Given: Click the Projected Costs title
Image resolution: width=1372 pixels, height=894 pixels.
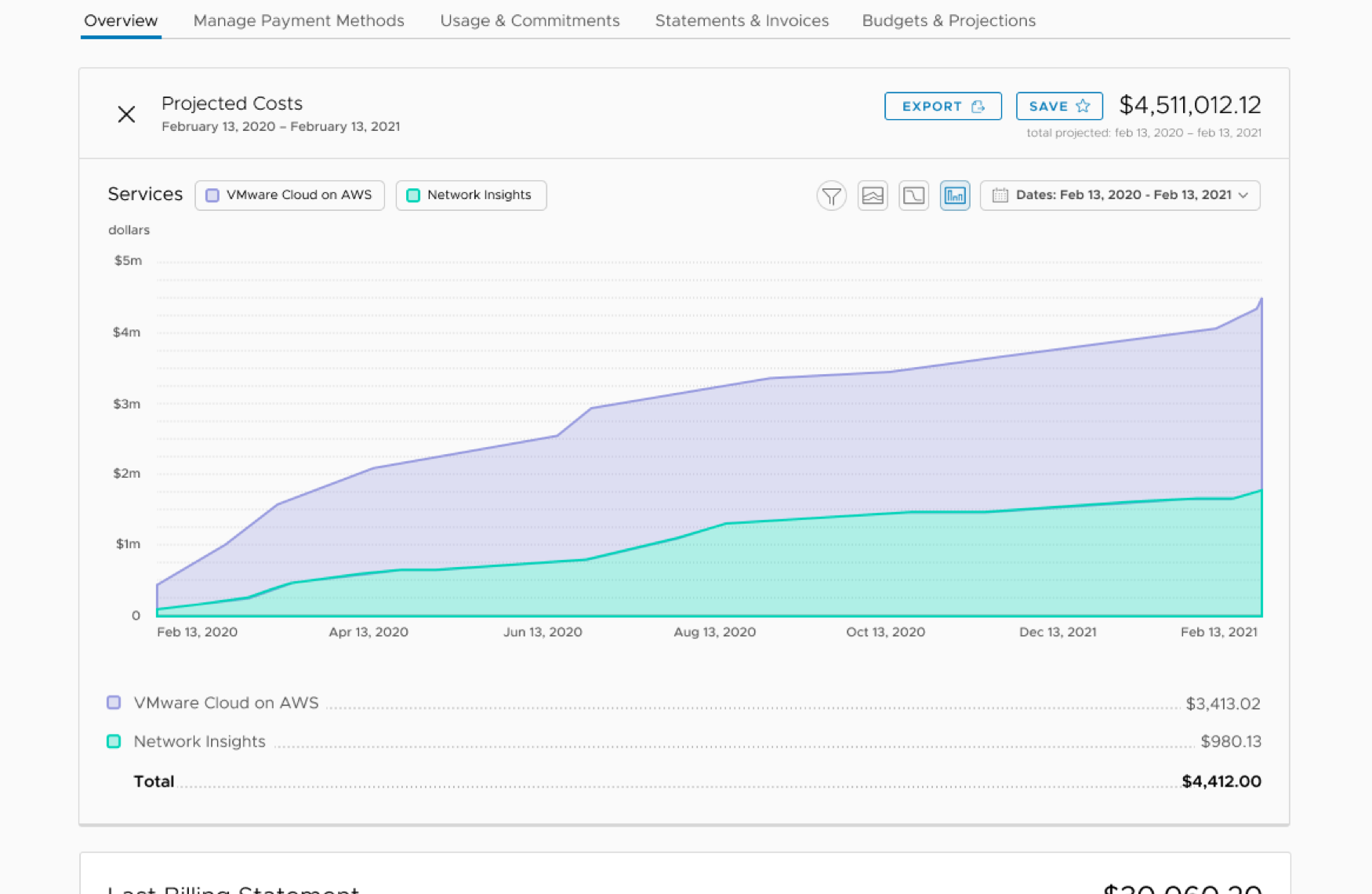Looking at the screenshot, I should pos(232,104).
